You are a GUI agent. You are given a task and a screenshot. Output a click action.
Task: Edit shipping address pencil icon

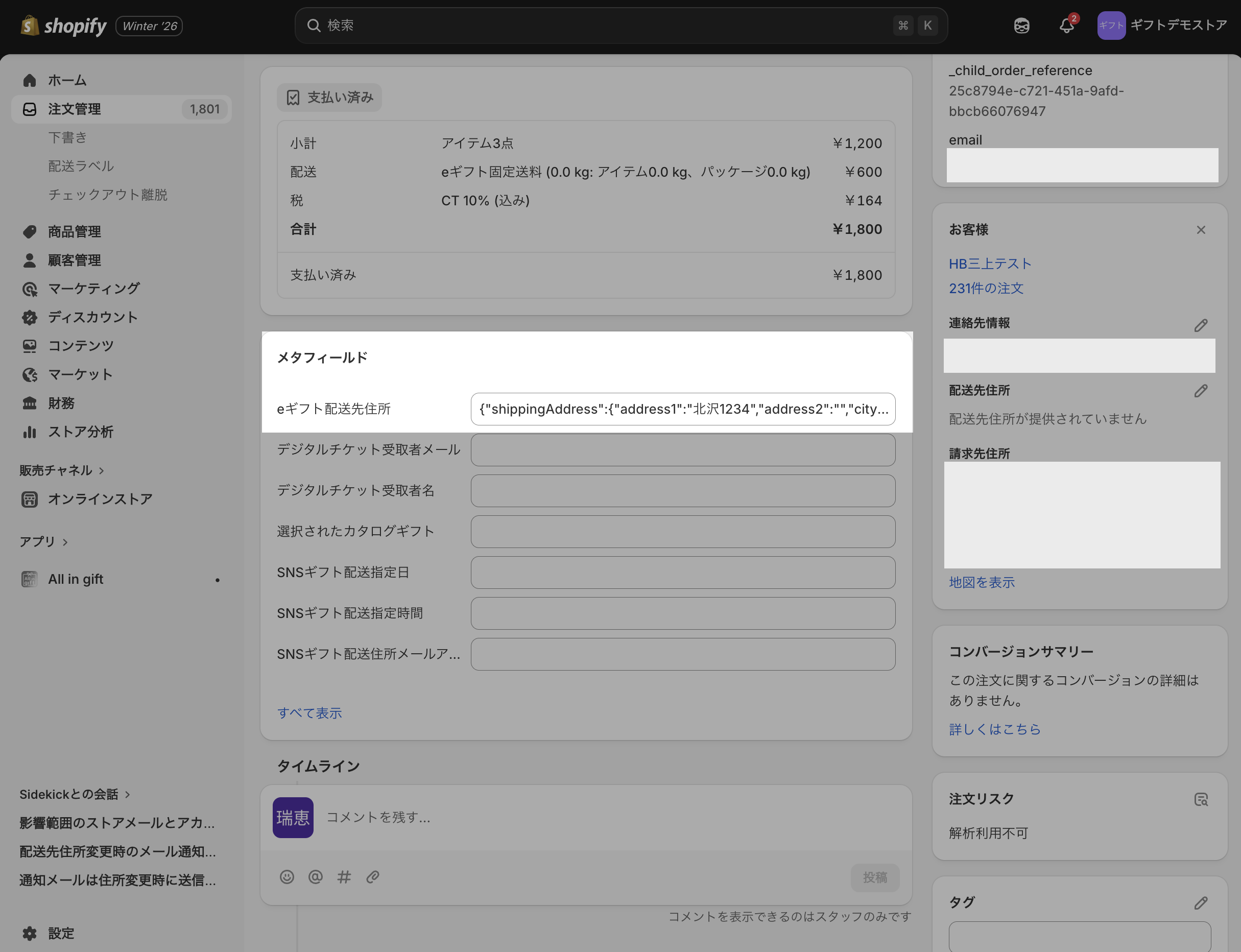tap(1200, 390)
